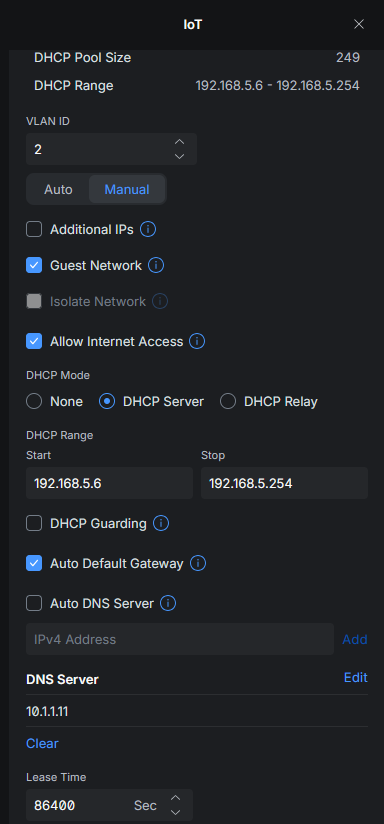Show the Guest Network info tooltip icon
Image resolution: width=384 pixels, height=824 pixels.
[156, 265]
